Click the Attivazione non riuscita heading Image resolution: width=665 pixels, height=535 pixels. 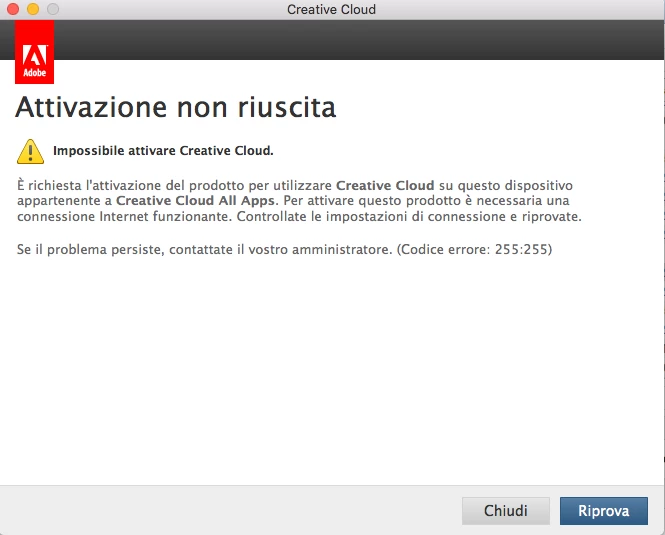[x=176, y=107]
